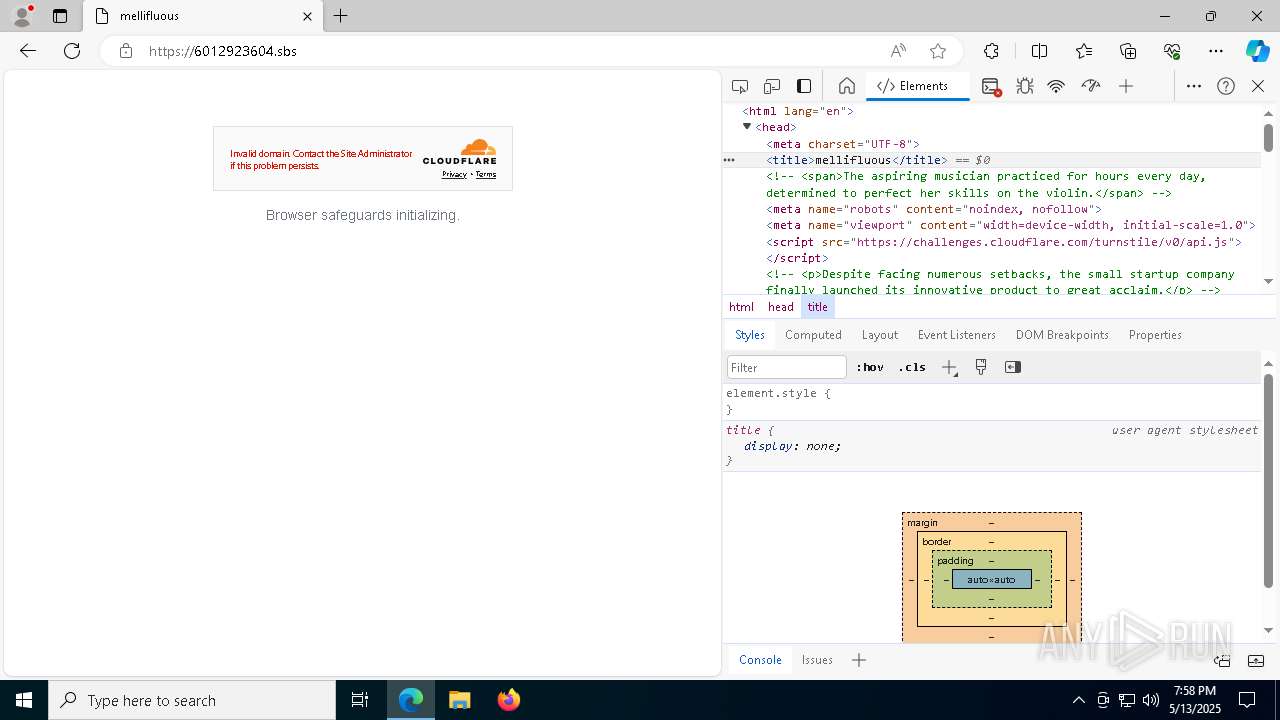
Task: Open the Copilot icon in Edge toolbar
Action: pos(1257,51)
